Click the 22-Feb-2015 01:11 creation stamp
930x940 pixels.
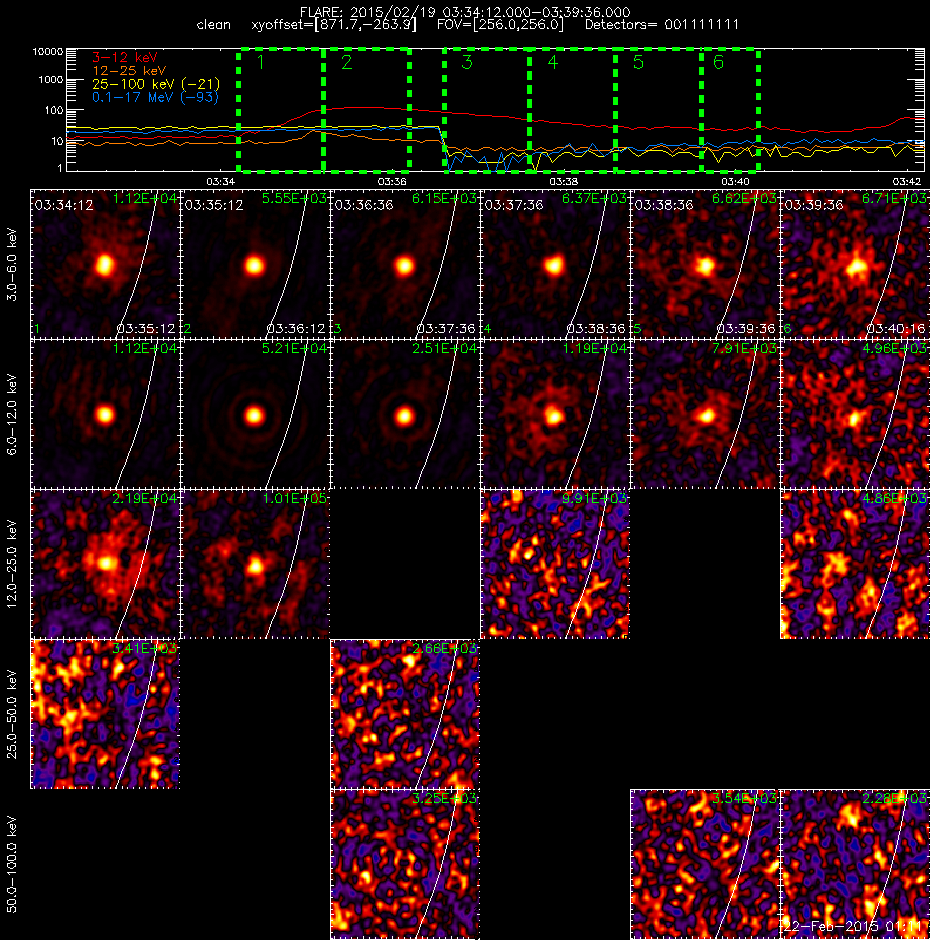(x=854, y=926)
